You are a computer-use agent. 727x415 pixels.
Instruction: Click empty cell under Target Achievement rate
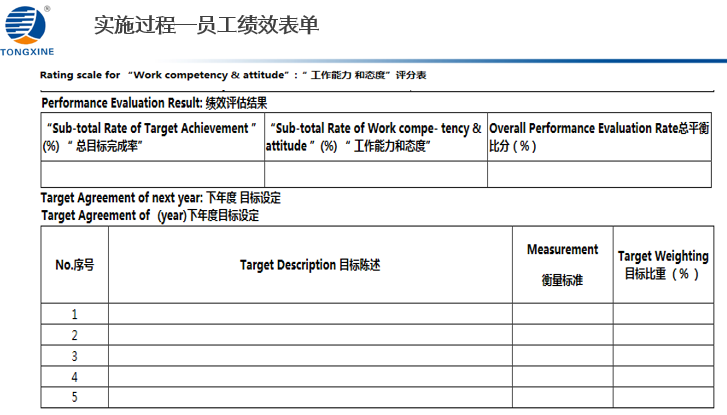click(x=152, y=174)
